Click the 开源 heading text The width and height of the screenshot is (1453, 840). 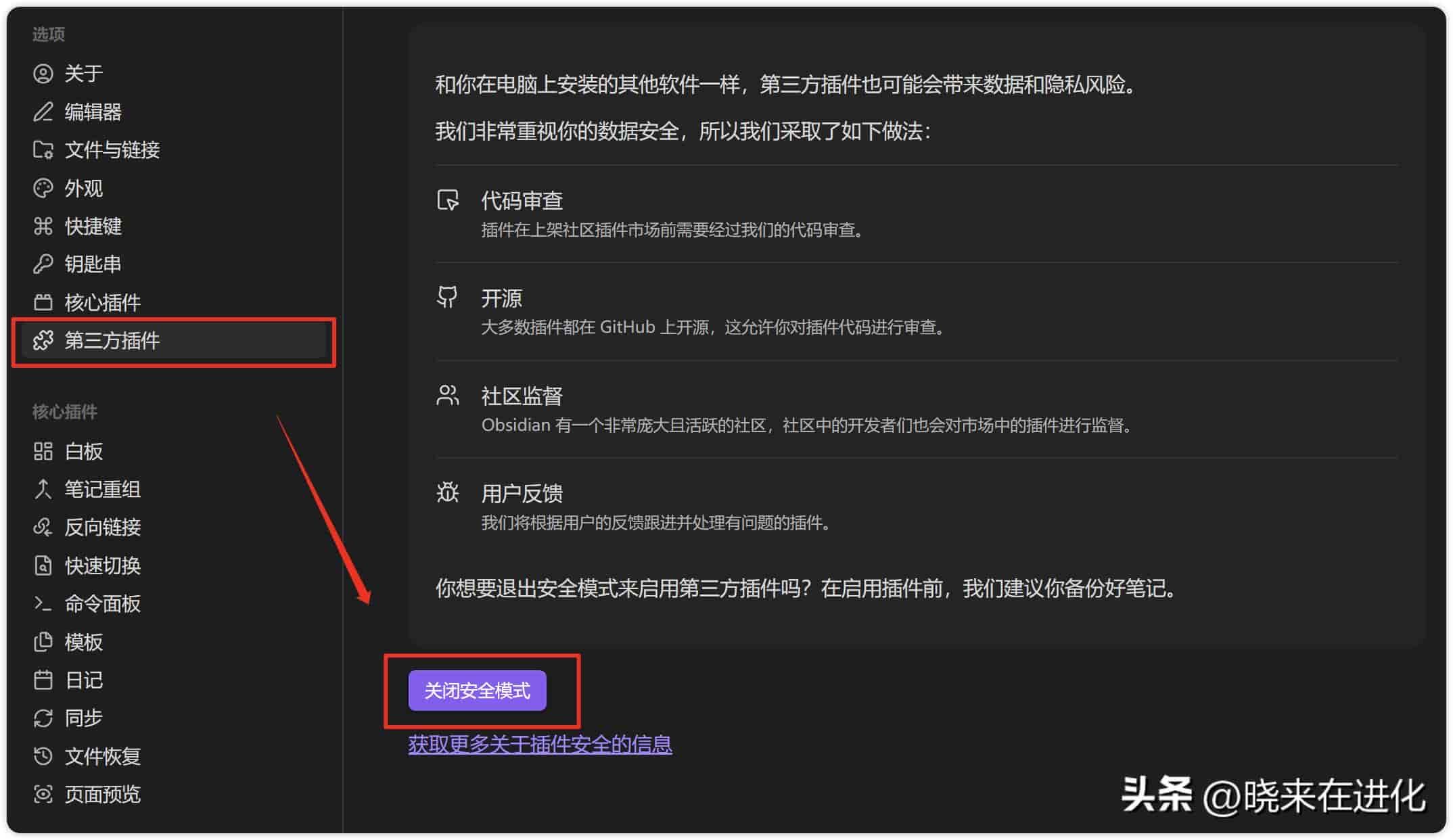pyautogui.click(x=501, y=298)
